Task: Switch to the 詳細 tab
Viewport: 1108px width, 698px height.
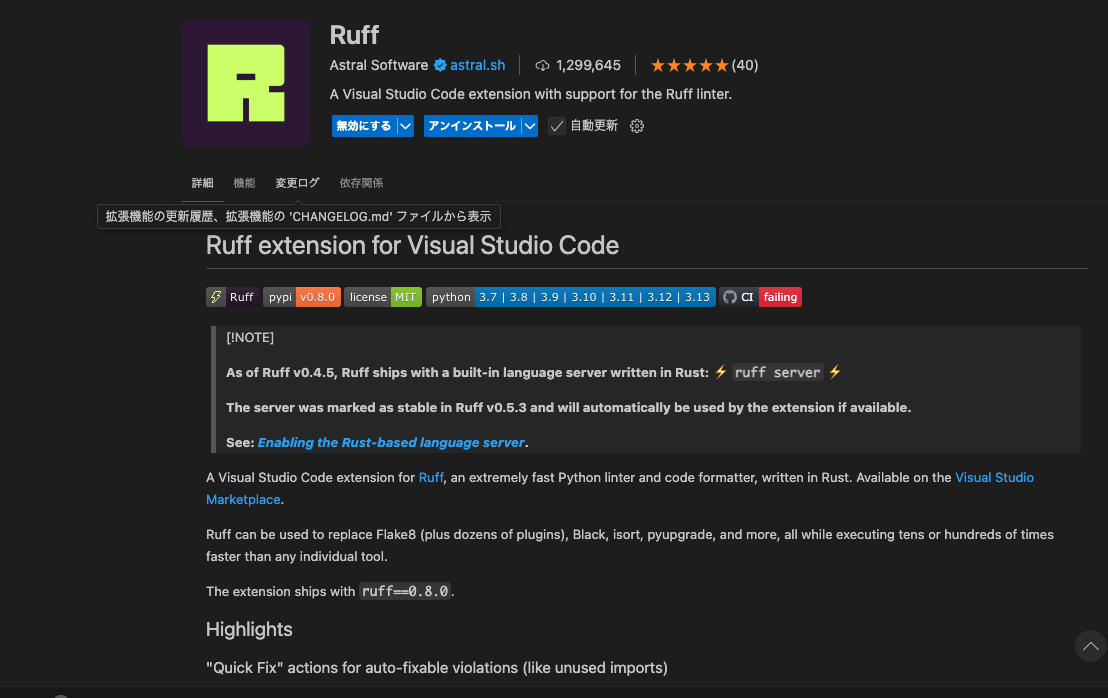Action: (x=202, y=183)
